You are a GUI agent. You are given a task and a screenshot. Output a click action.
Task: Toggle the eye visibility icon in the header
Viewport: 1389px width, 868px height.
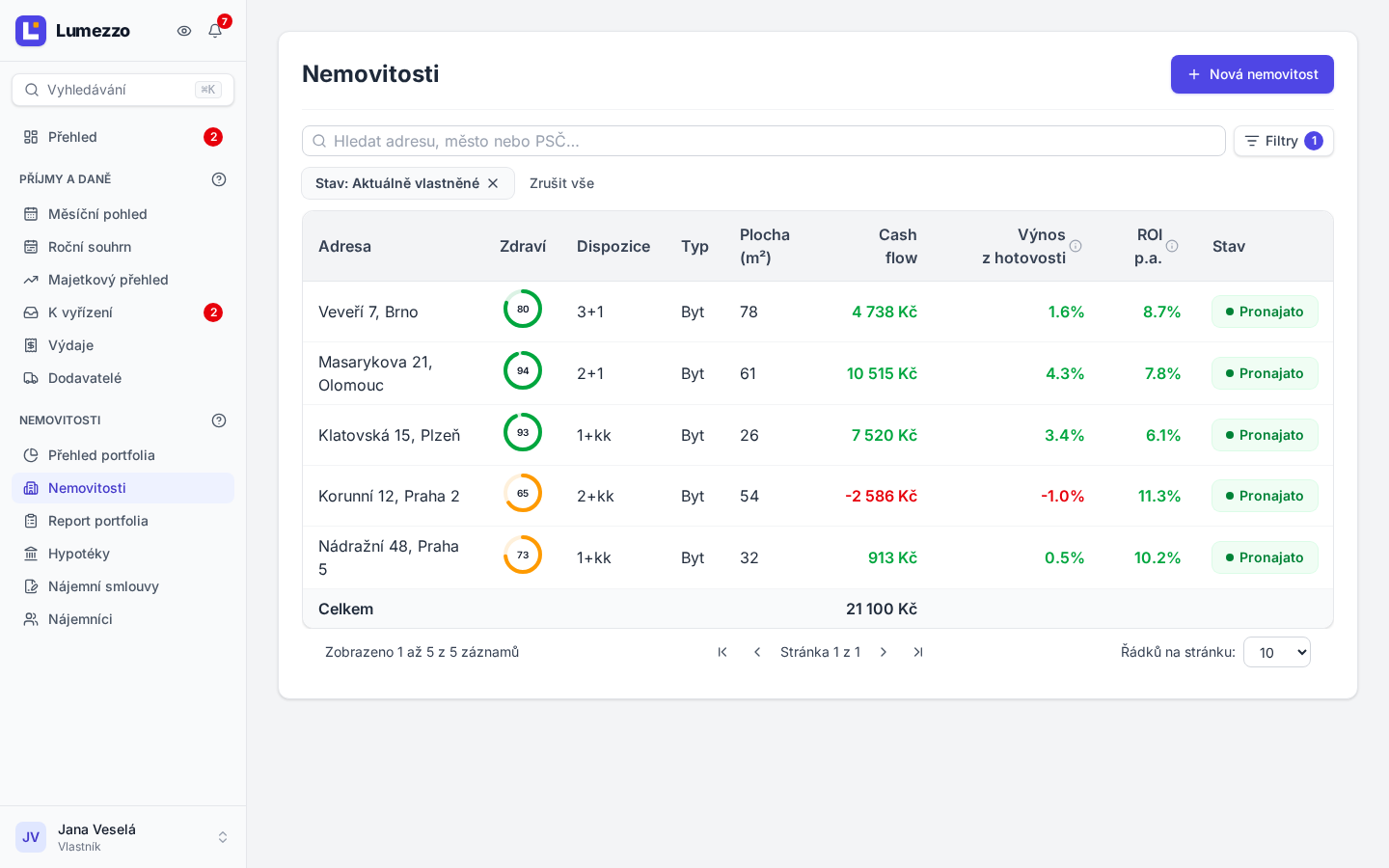[x=184, y=31]
